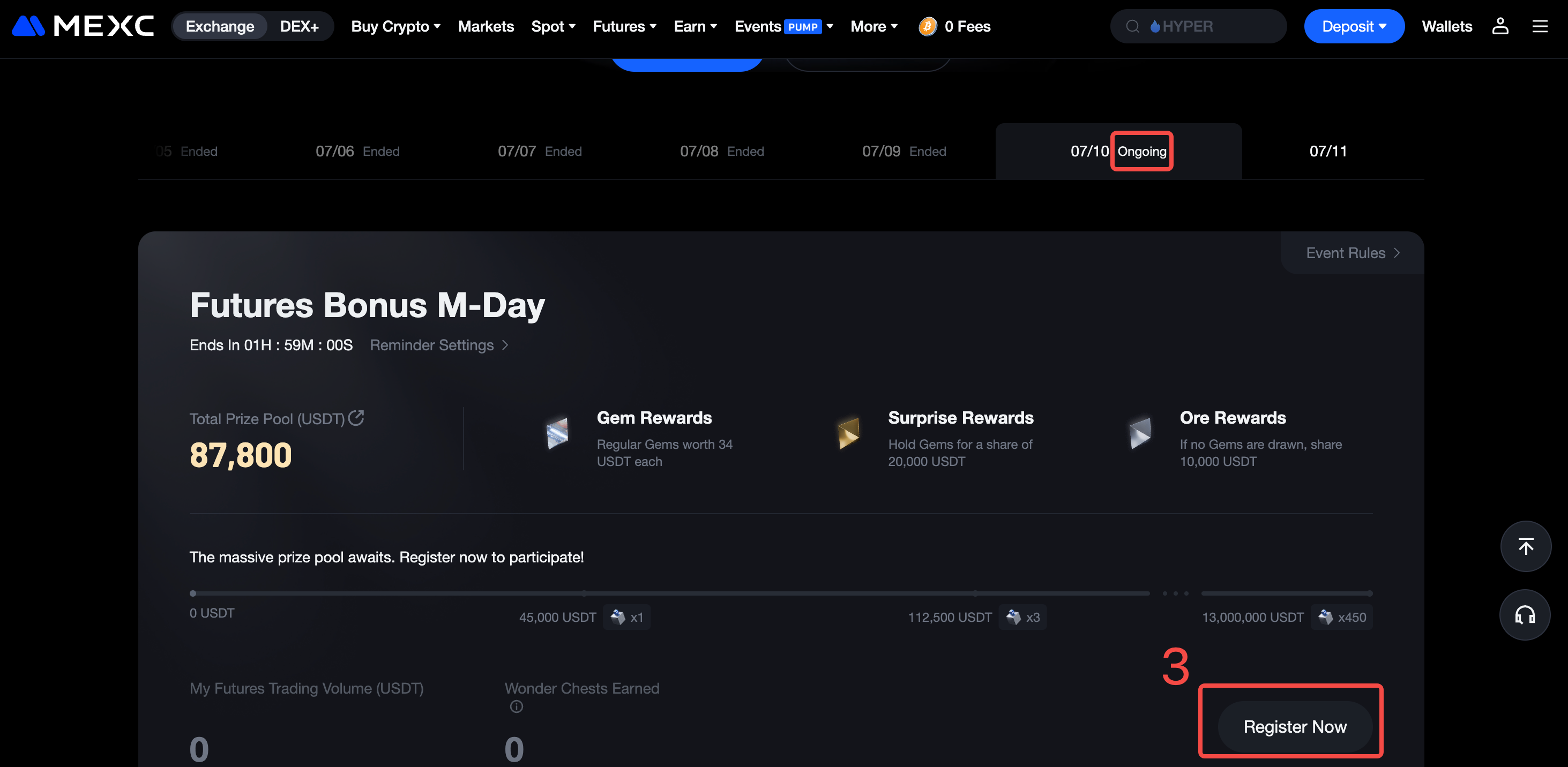Click the 0 USDT progress start label

(x=211, y=613)
